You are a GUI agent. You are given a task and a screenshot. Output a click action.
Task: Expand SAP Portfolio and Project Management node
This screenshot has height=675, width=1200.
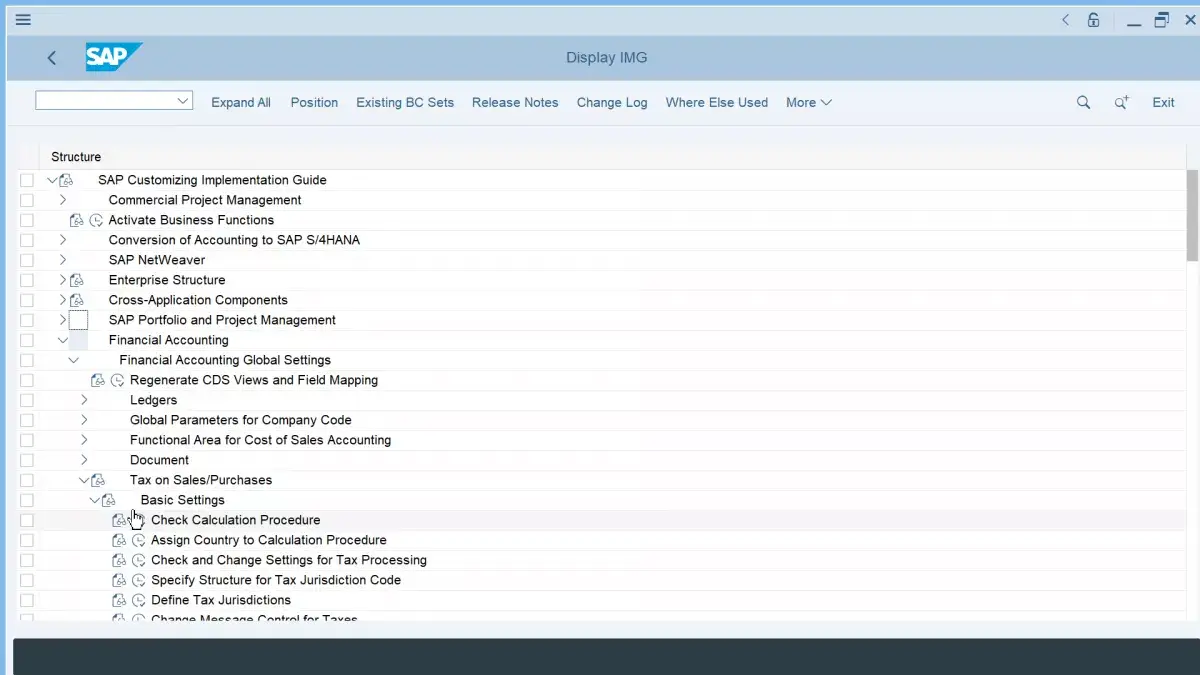click(x=62, y=320)
